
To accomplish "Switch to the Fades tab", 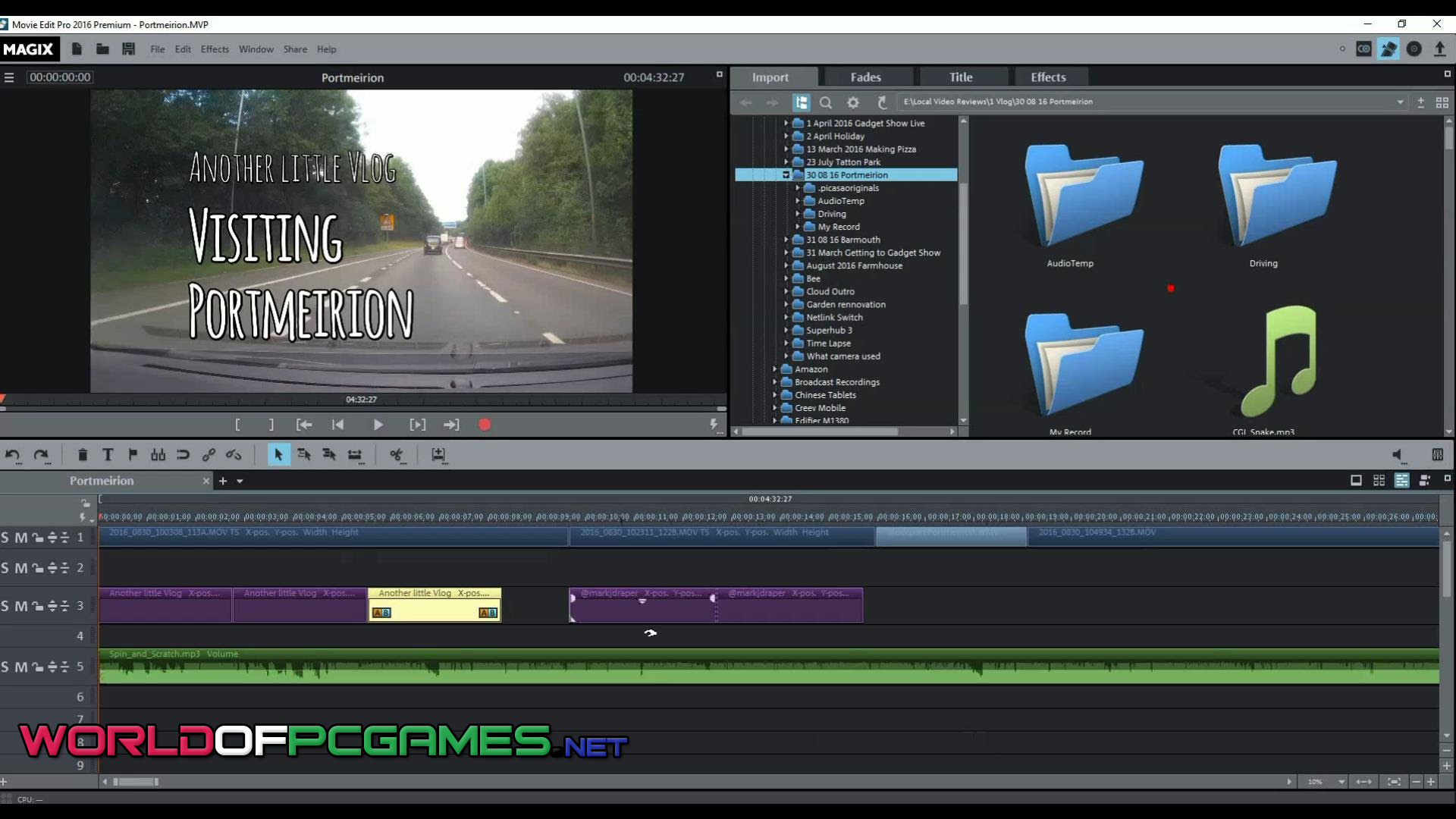I will click(x=865, y=77).
